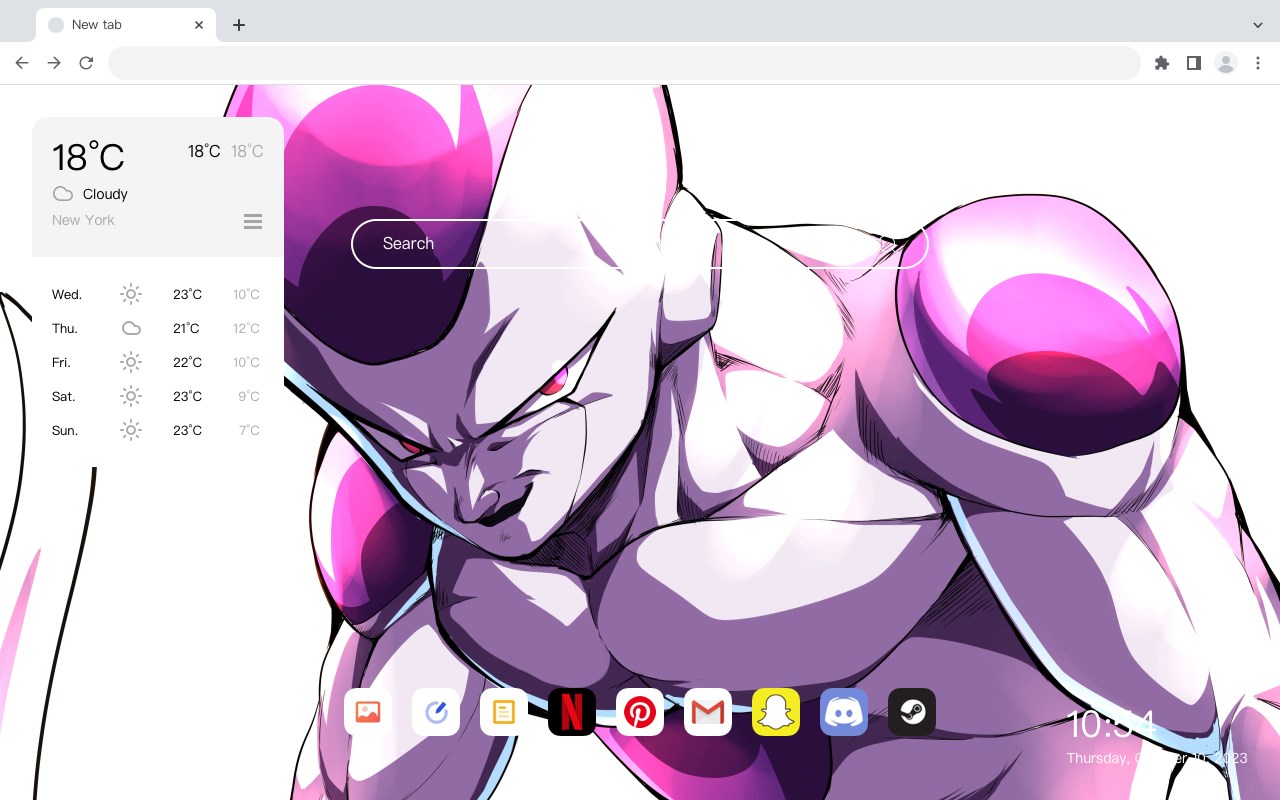Go back to the previous page
1280x800 pixels.
point(22,63)
